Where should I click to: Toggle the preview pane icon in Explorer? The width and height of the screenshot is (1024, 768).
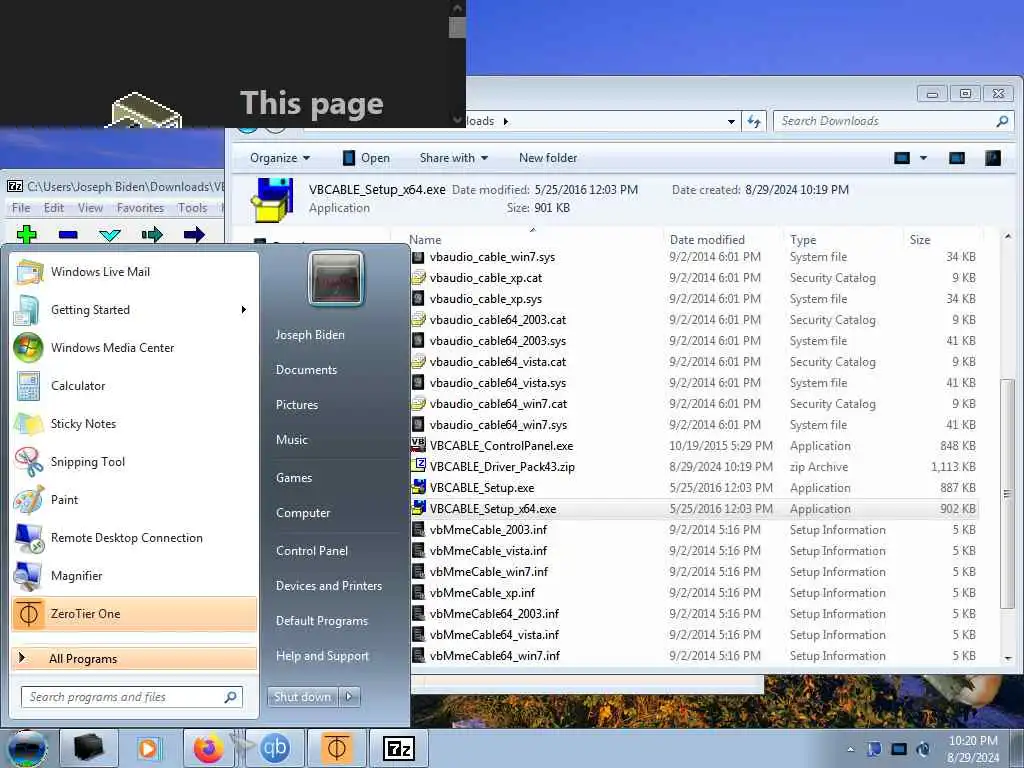(957, 157)
